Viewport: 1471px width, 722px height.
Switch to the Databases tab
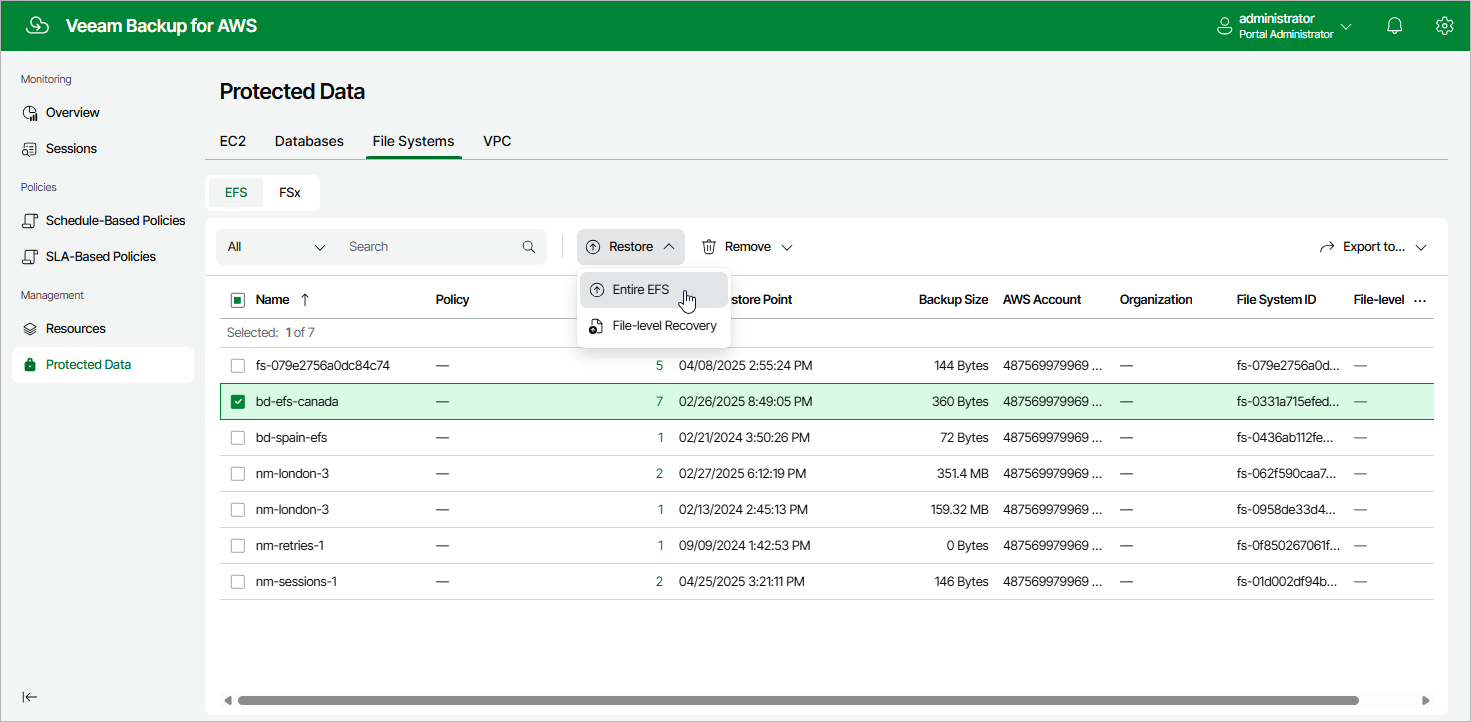(x=309, y=141)
